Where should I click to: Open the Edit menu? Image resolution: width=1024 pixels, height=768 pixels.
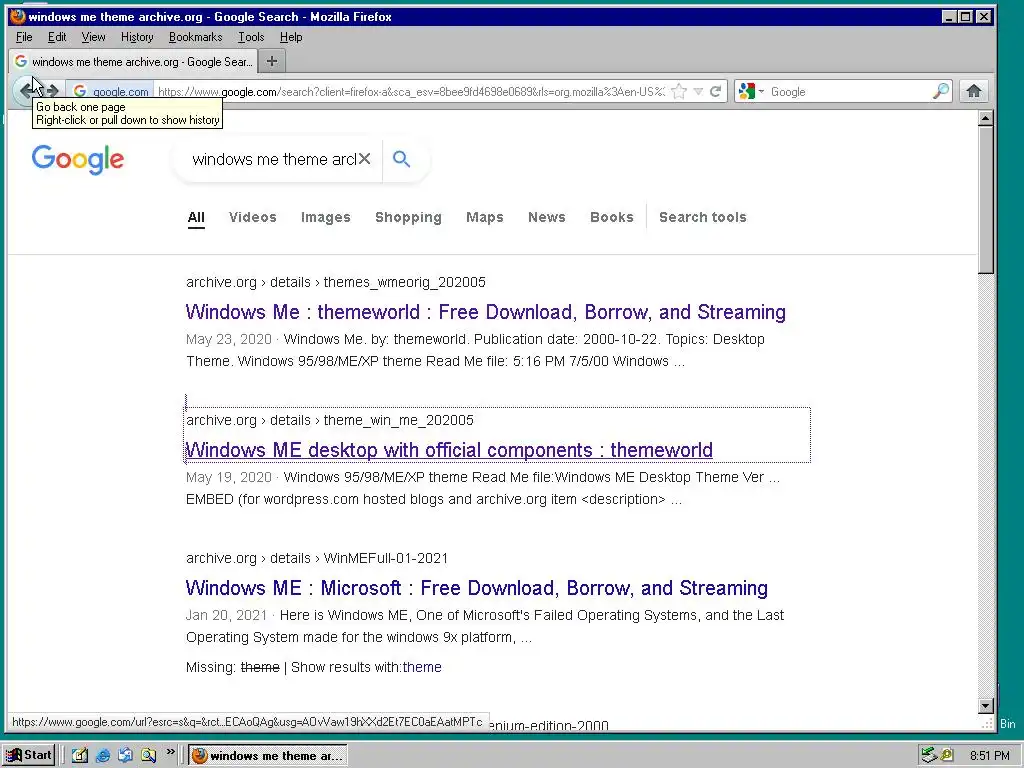tap(57, 37)
